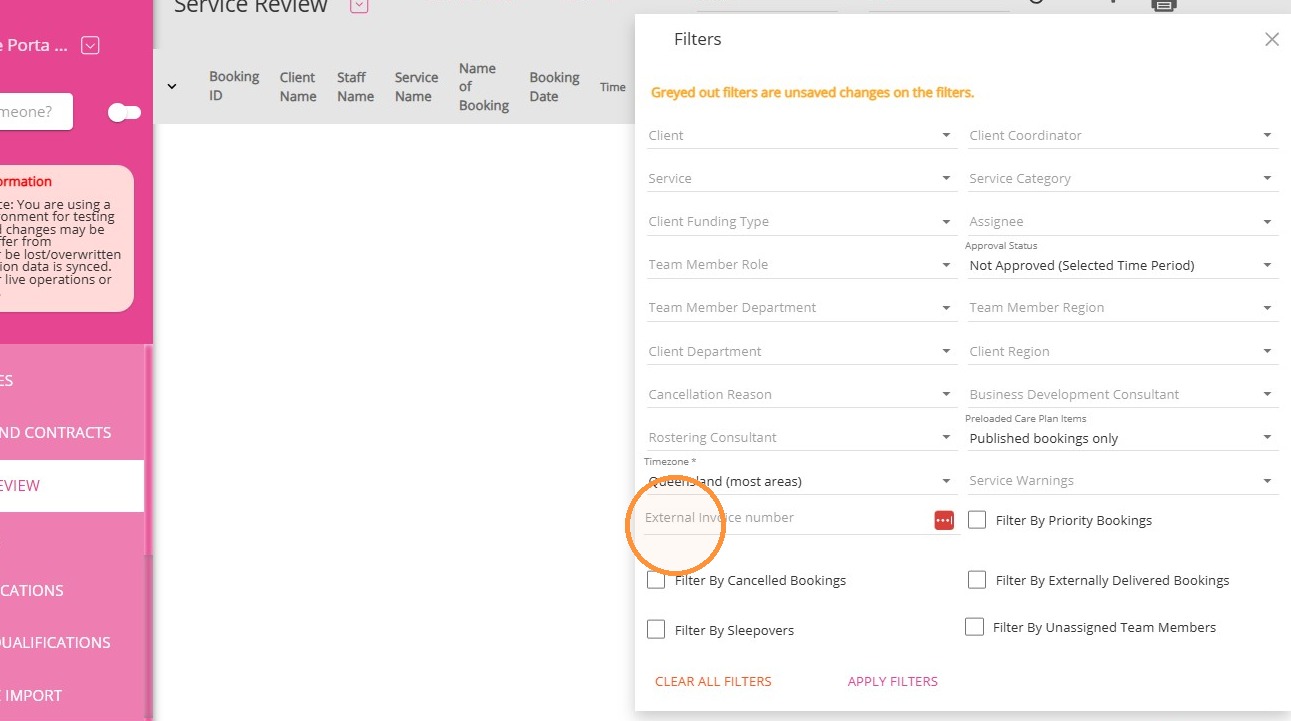Select the Client Funding Type dropdown
This screenshot has height=721, width=1291.
pyautogui.click(x=801, y=221)
